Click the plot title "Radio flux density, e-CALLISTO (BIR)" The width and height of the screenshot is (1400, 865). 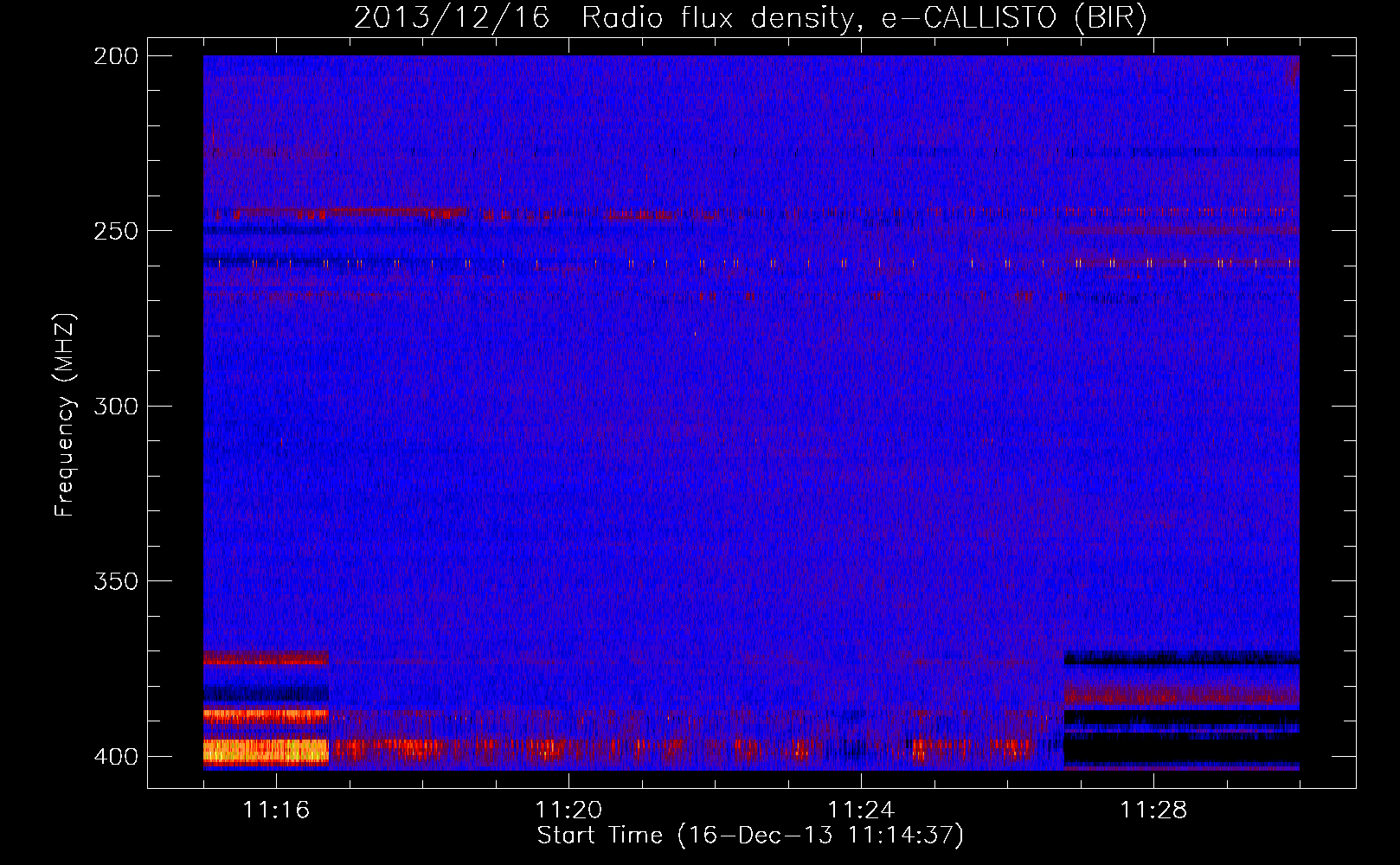click(x=864, y=17)
